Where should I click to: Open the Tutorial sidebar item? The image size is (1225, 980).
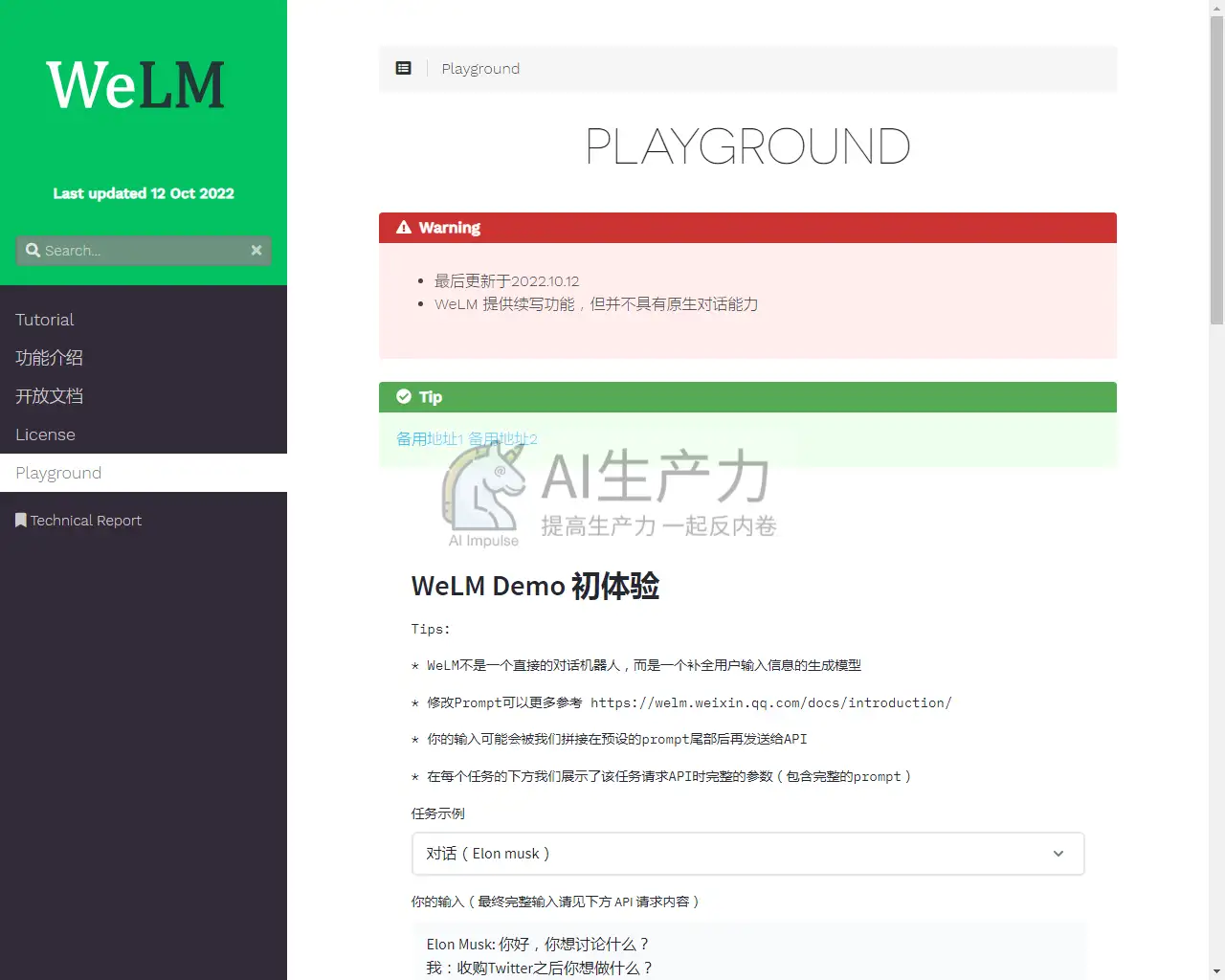click(144, 320)
